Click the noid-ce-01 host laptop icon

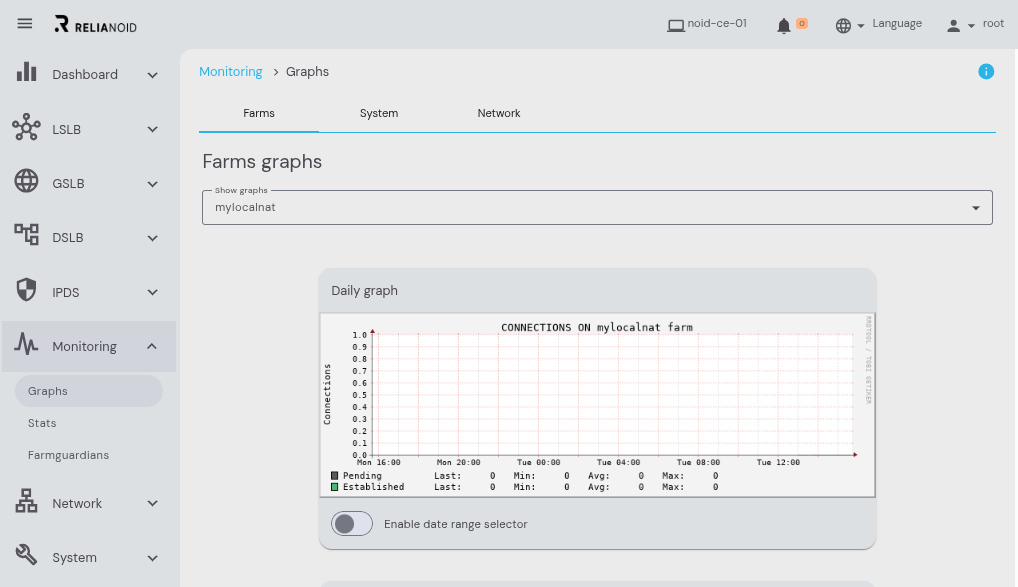(676, 25)
